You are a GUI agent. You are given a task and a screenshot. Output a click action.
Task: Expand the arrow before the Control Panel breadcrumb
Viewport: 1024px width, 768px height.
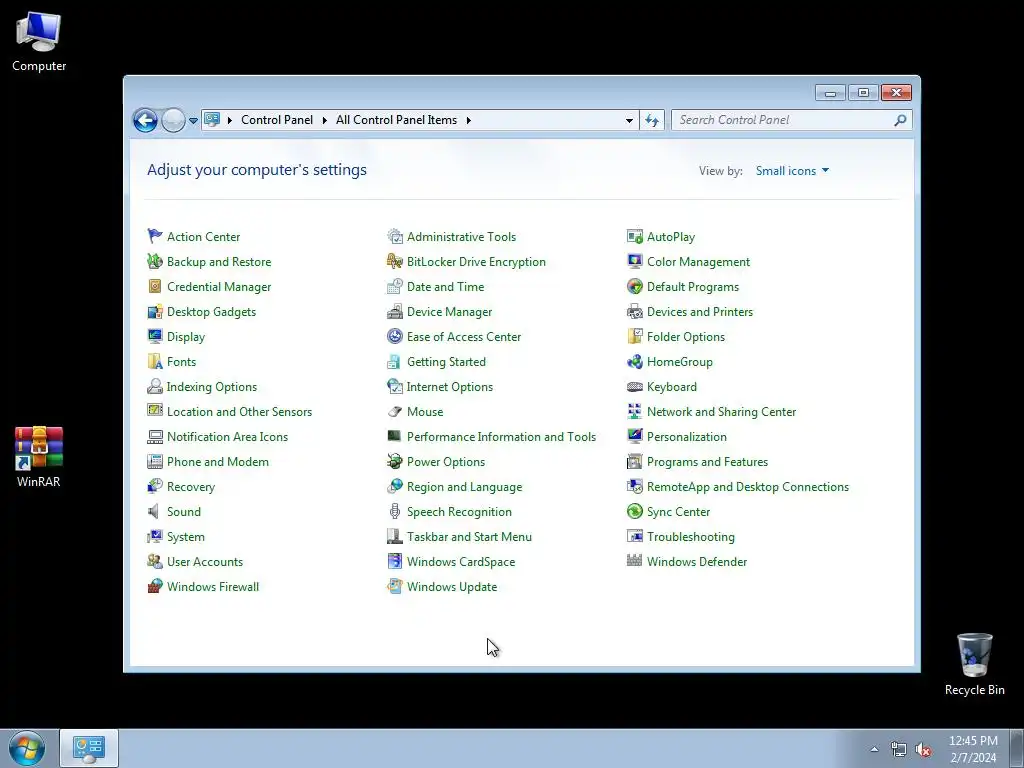tap(230, 120)
